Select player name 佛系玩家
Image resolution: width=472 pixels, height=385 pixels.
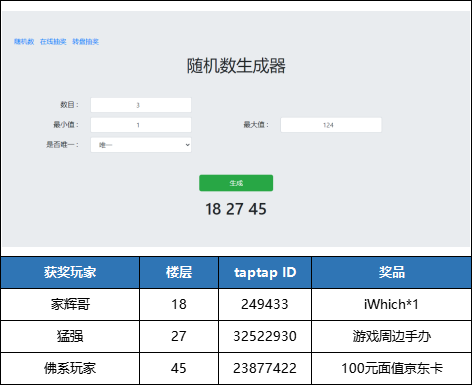pyautogui.click(x=70, y=368)
